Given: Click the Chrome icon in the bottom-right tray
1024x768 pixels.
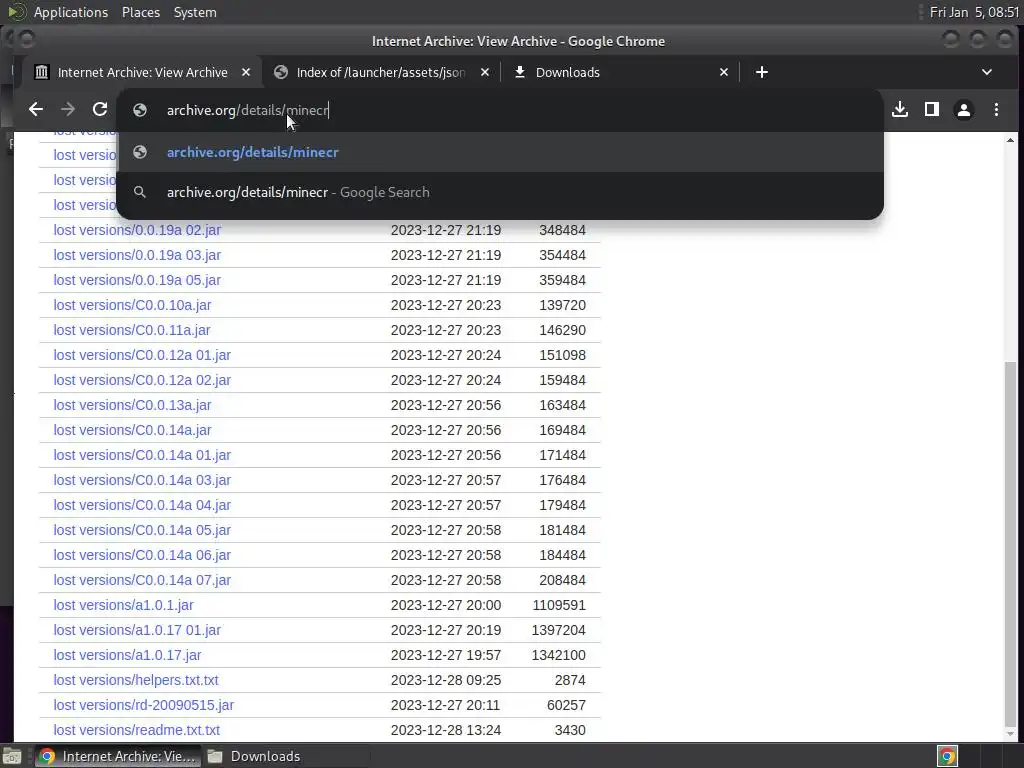Looking at the screenshot, I should pos(948,756).
